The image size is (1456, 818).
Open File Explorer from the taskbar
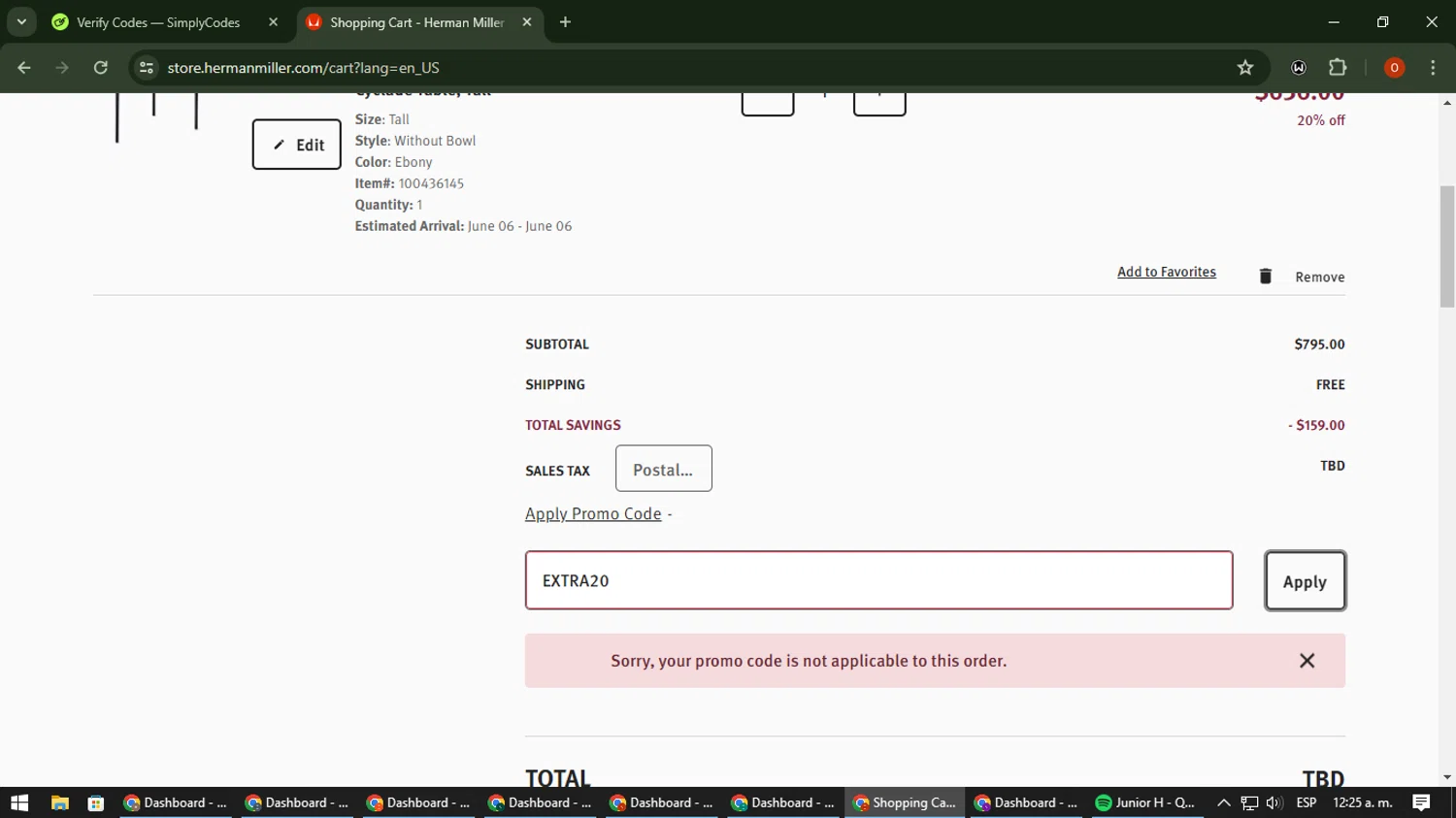[x=60, y=802]
